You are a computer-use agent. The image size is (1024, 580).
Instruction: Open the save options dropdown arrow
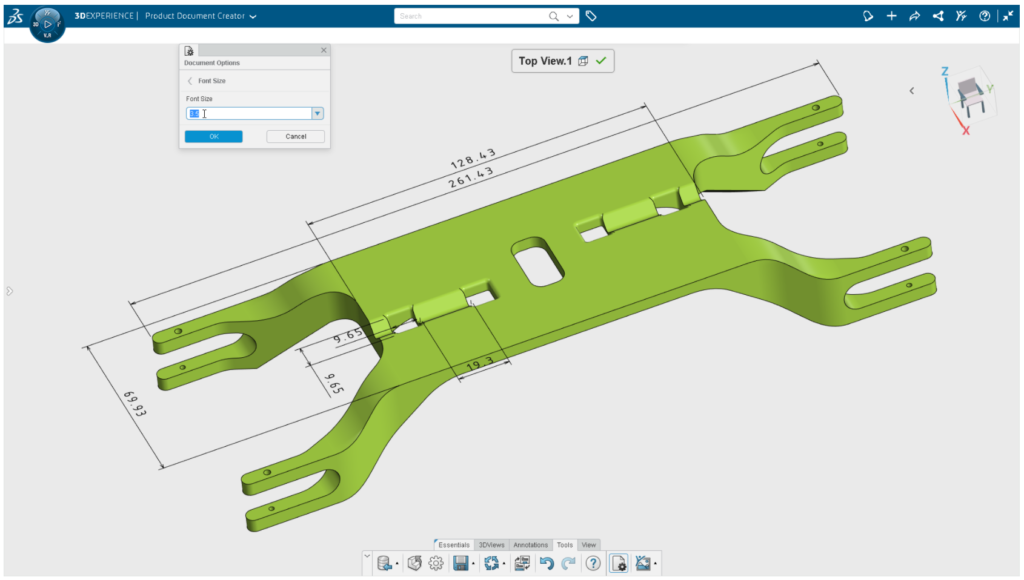[473, 563]
